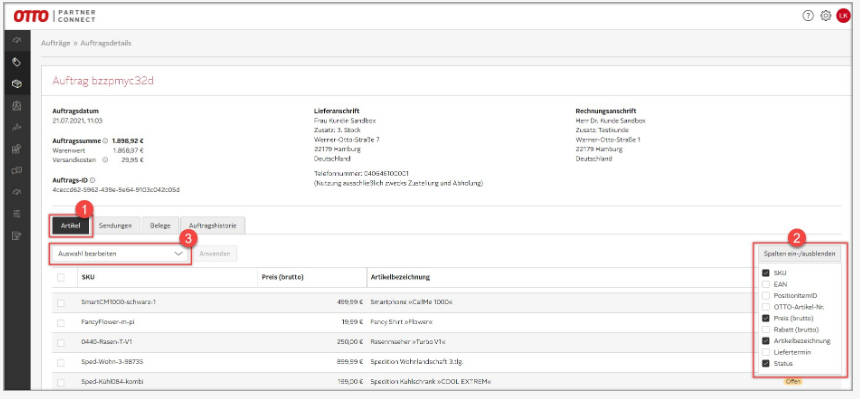860x399 pixels.
Task: Enable the OTTO-Artikel-Nr. column checkbox
Action: (x=766, y=306)
